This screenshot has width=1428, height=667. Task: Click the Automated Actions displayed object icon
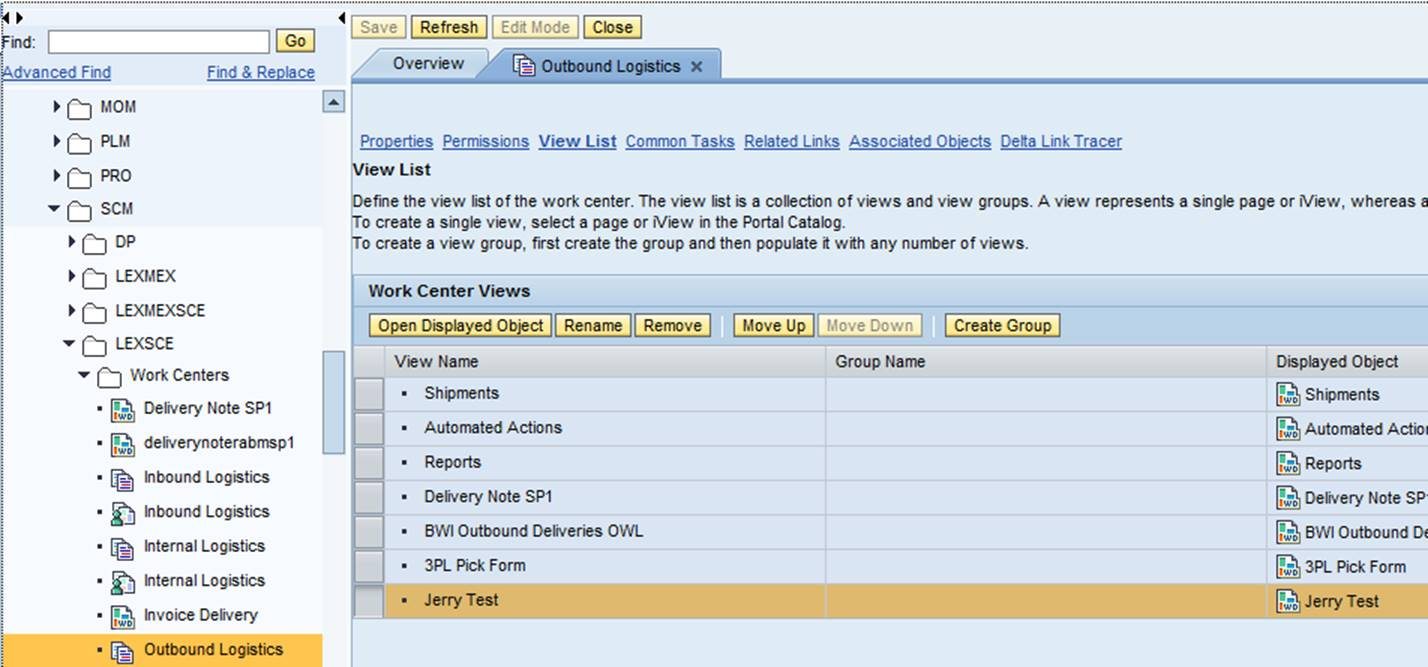pos(1288,429)
